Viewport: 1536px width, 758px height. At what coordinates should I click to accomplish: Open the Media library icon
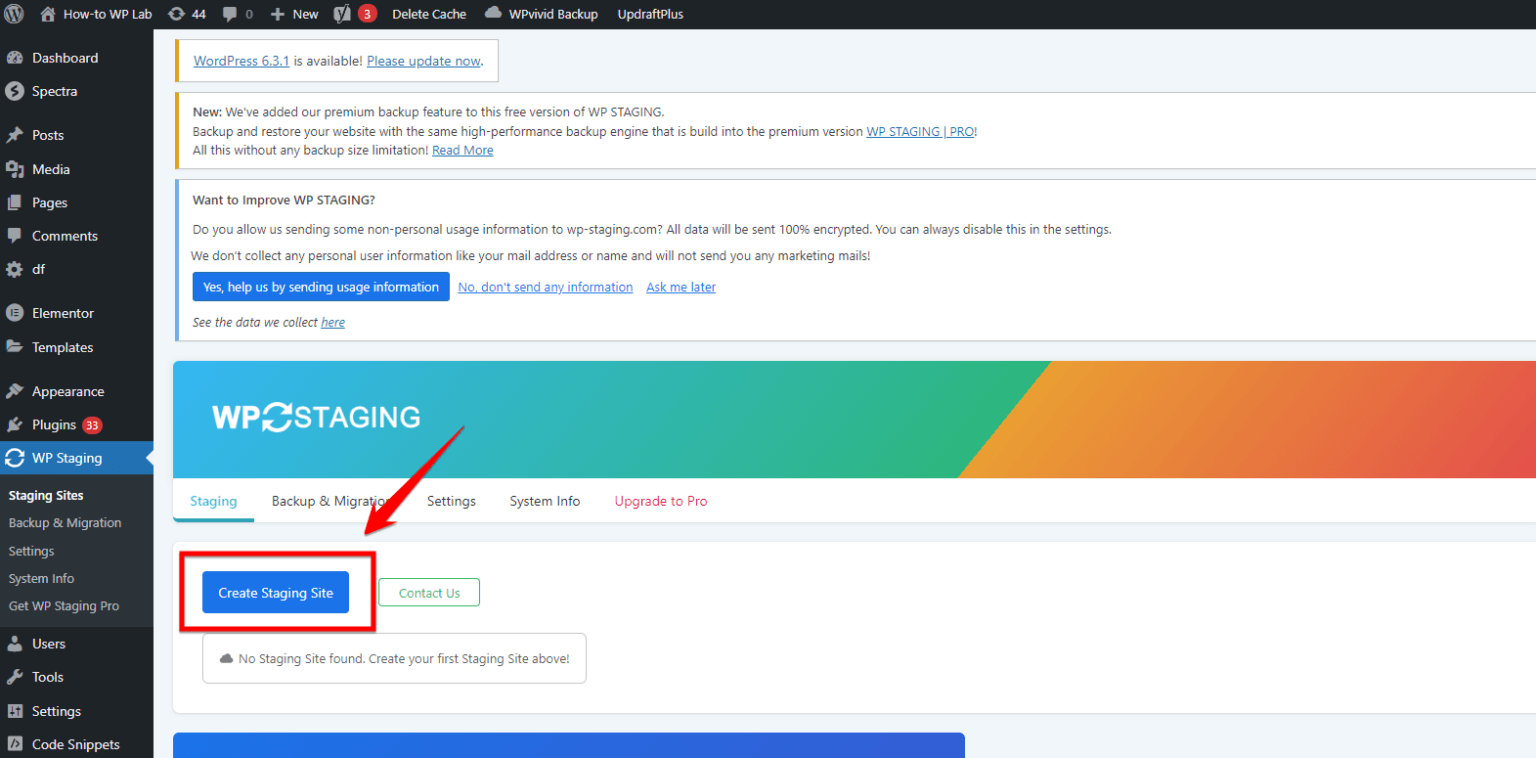click(14, 169)
